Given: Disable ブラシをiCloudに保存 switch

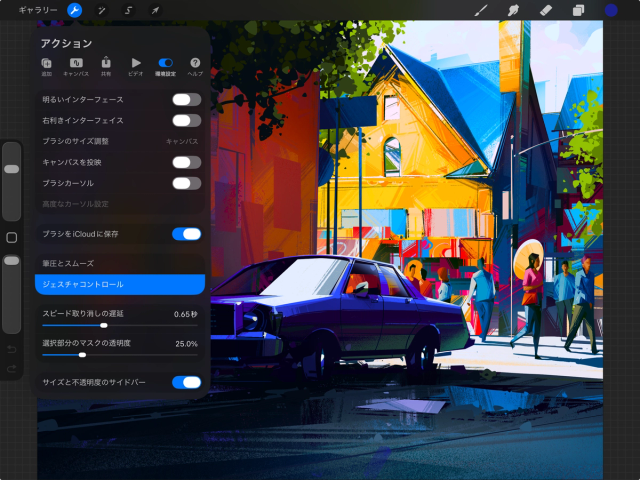Looking at the screenshot, I should (x=187, y=234).
